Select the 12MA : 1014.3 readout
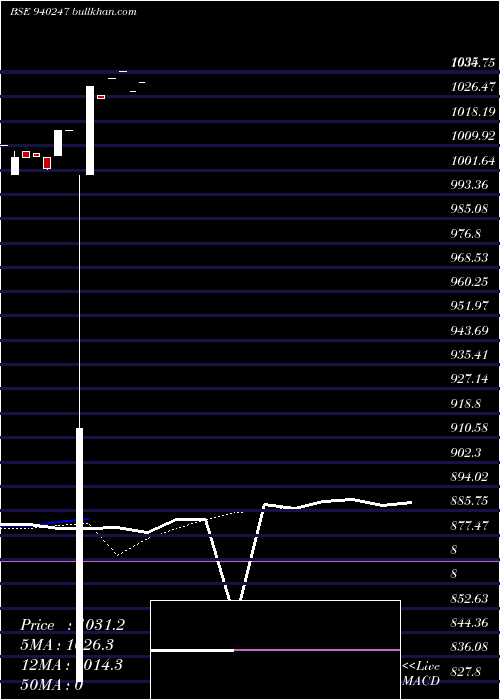The height and width of the screenshot is (700, 500). click(x=72, y=665)
